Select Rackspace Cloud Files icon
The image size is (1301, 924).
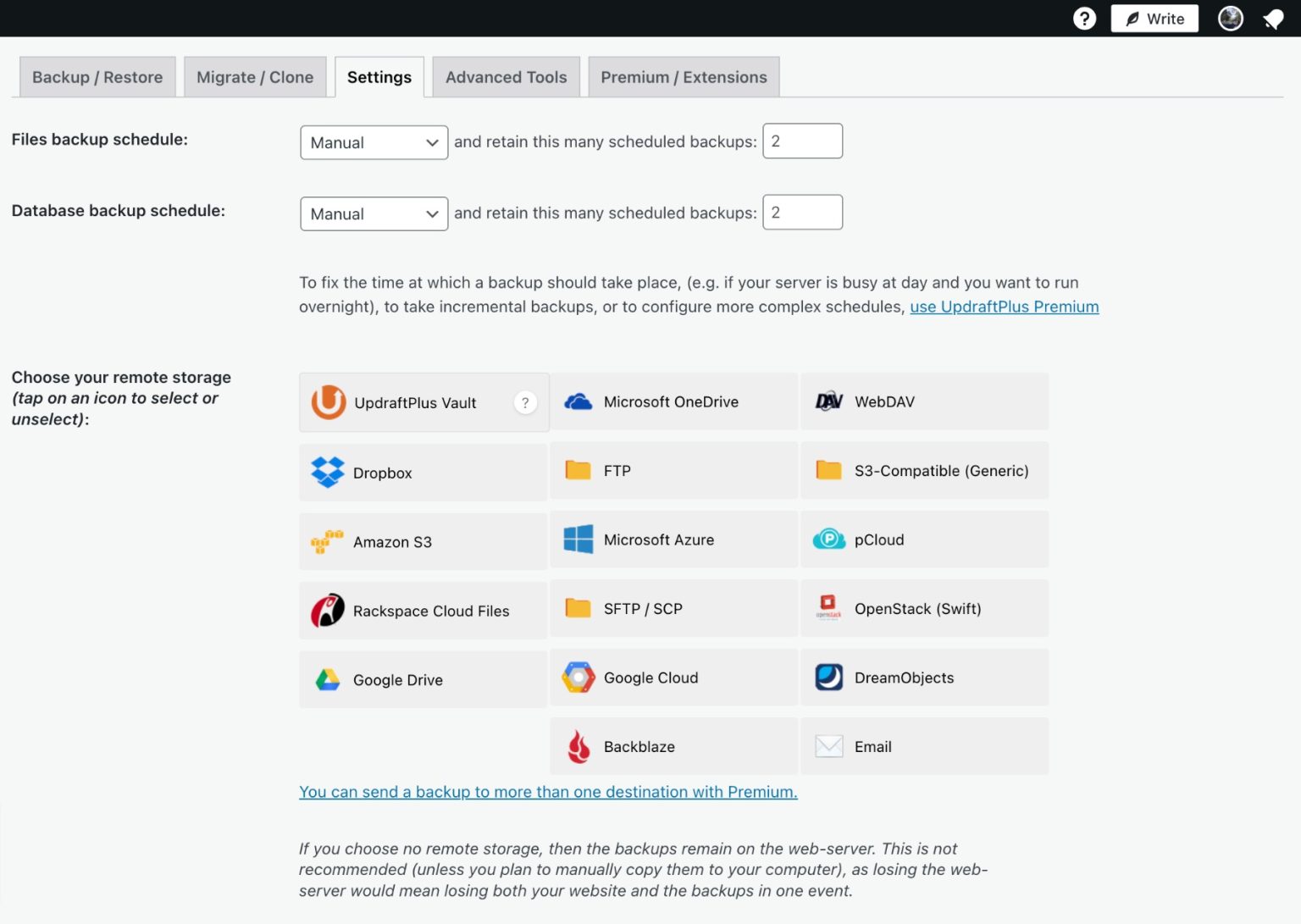click(x=328, y=611)
